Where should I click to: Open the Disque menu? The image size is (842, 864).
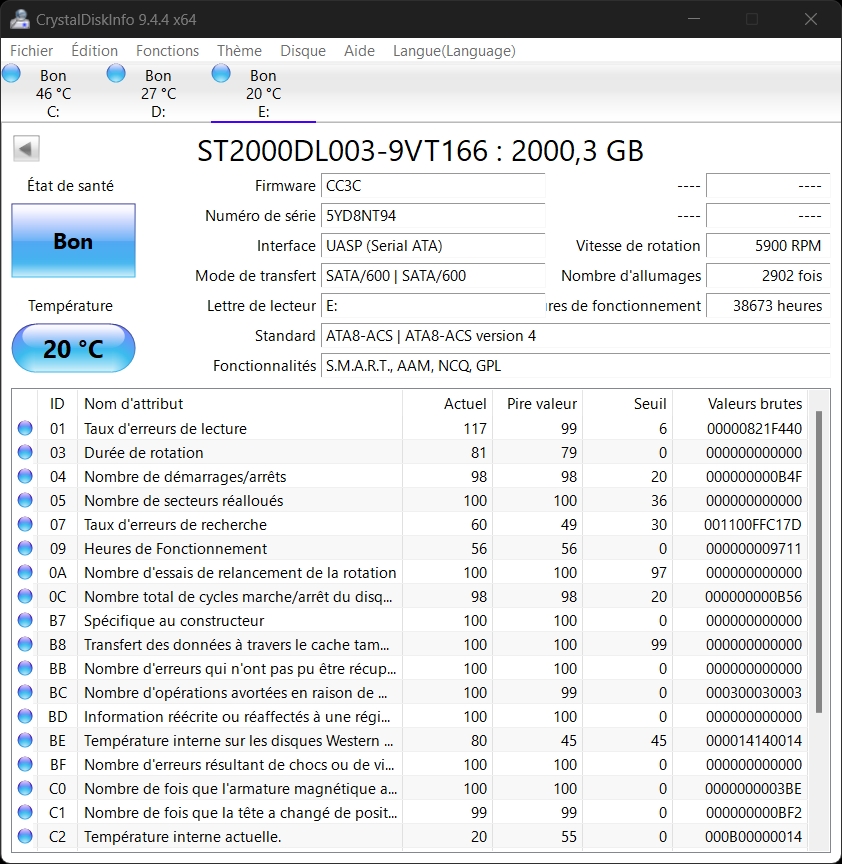[303, 51]
